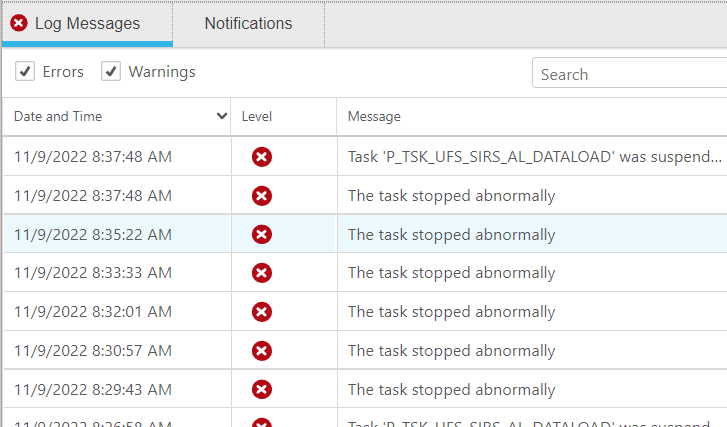This screenshot has width=727, height=427.
Task: Click into the Search field
Action: tap(630, 74)
